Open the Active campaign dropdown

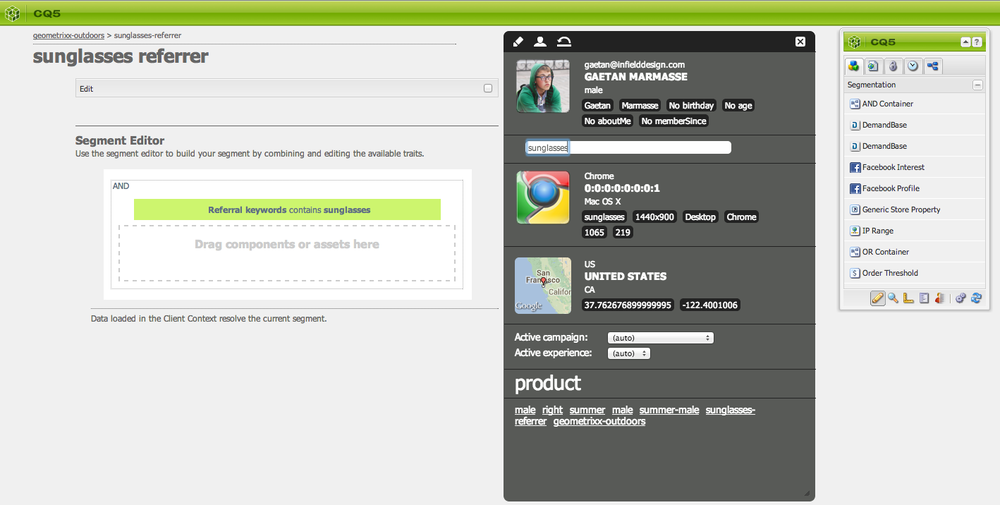click(660, 338)
